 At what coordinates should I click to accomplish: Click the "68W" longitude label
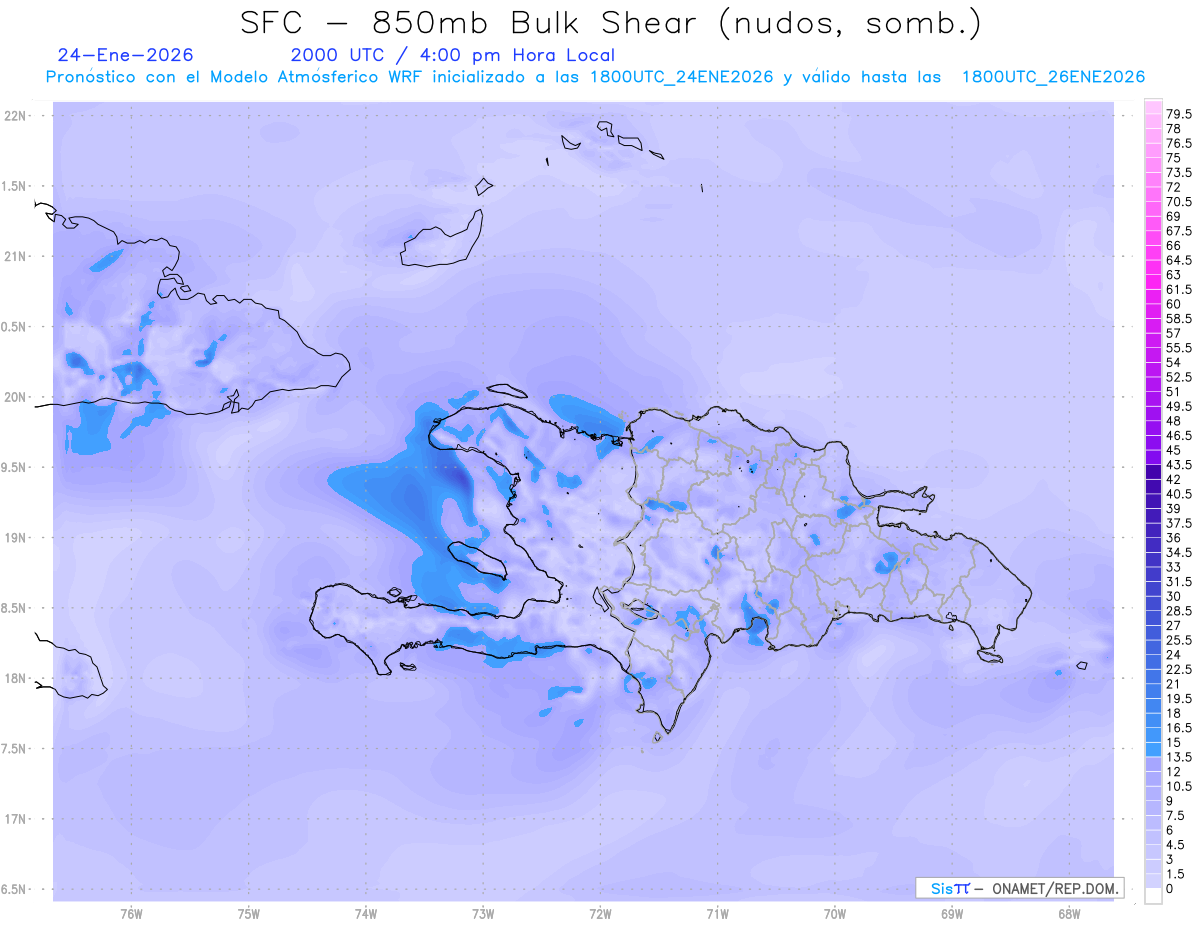click(1068, 913)
